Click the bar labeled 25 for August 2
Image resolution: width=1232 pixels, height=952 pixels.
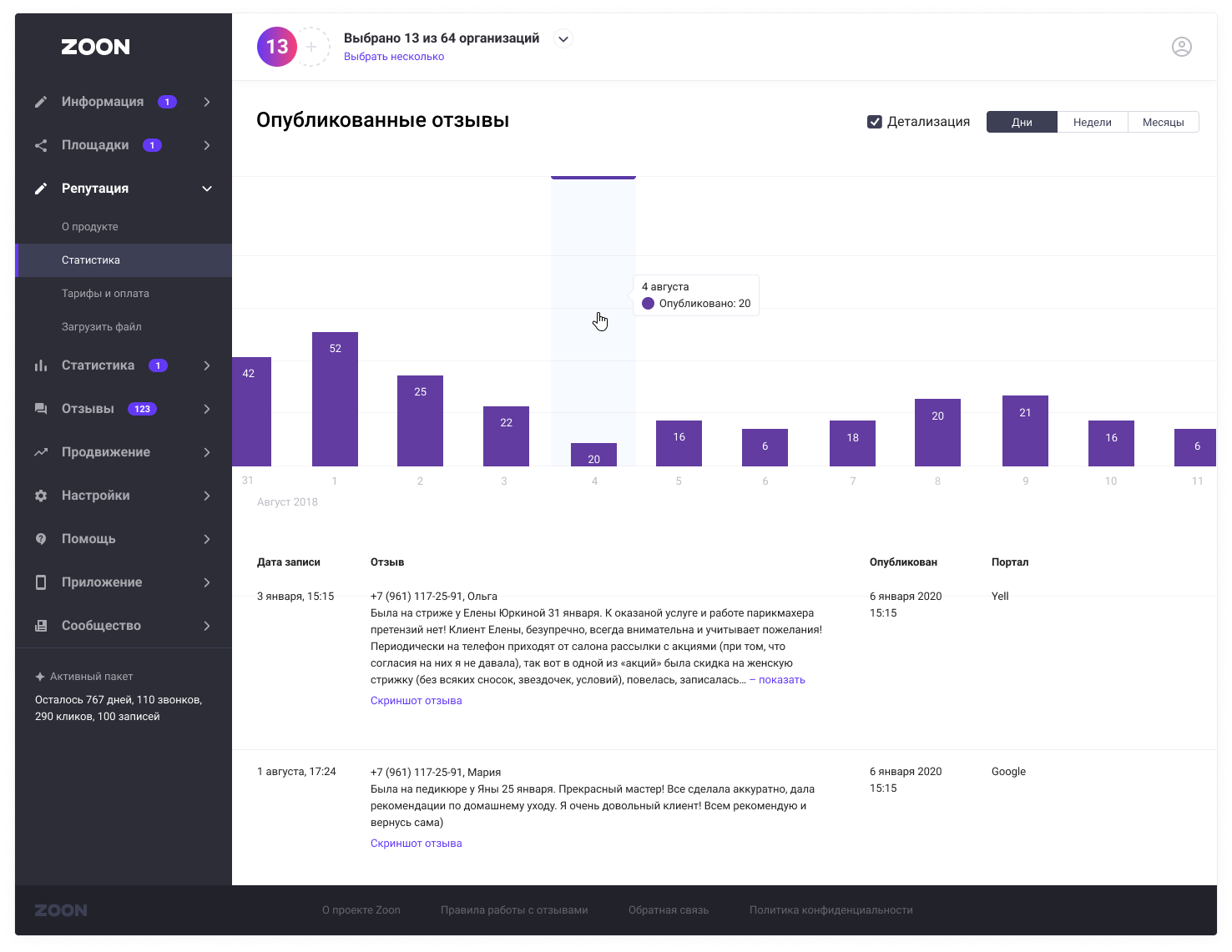[x=420, y=421]
